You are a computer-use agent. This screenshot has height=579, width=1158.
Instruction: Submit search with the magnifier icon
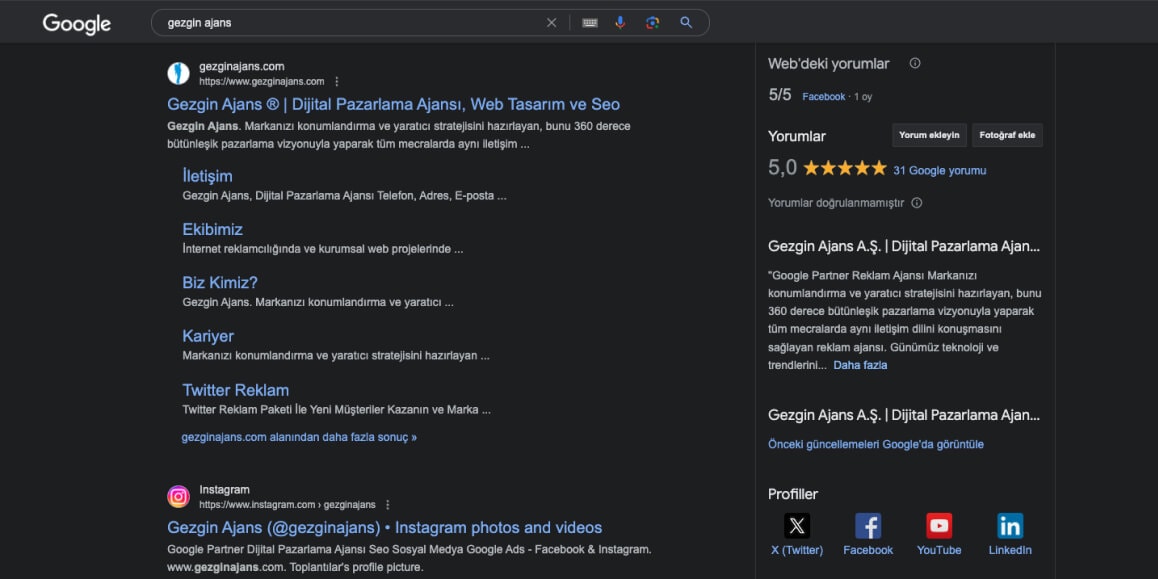coord(686,23)
